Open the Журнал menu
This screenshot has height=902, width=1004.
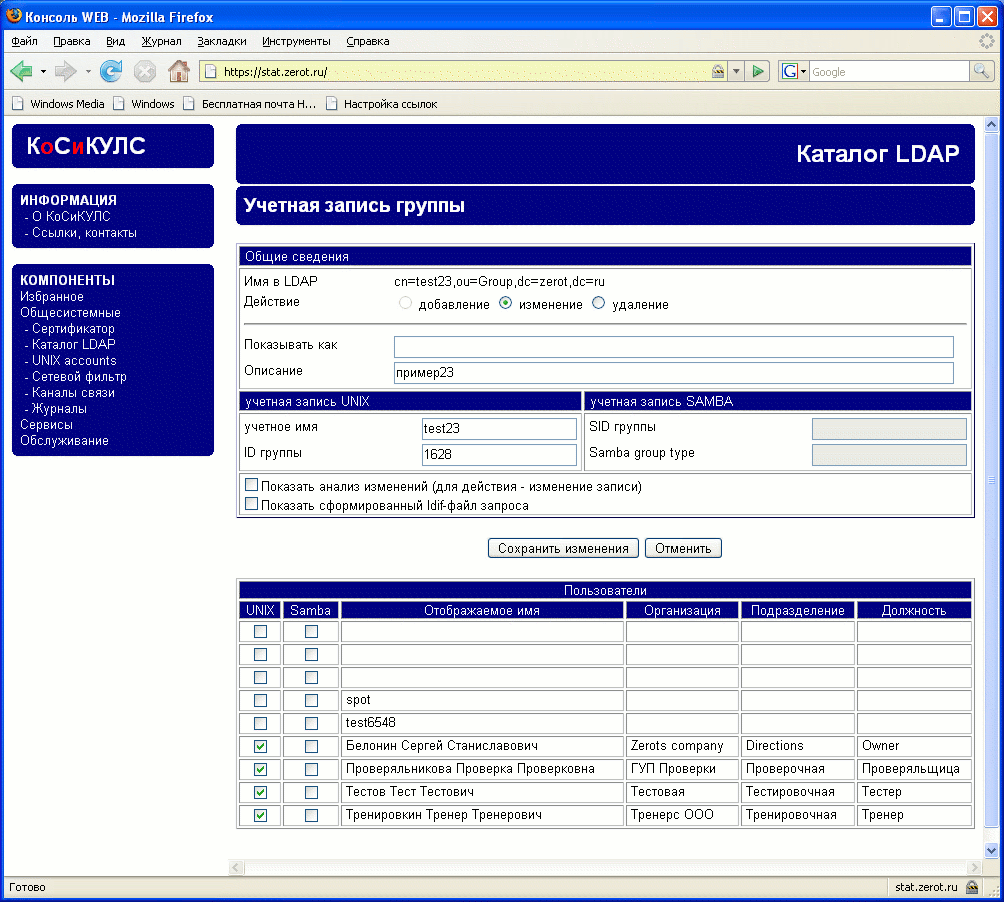click(x=161, y=41)
